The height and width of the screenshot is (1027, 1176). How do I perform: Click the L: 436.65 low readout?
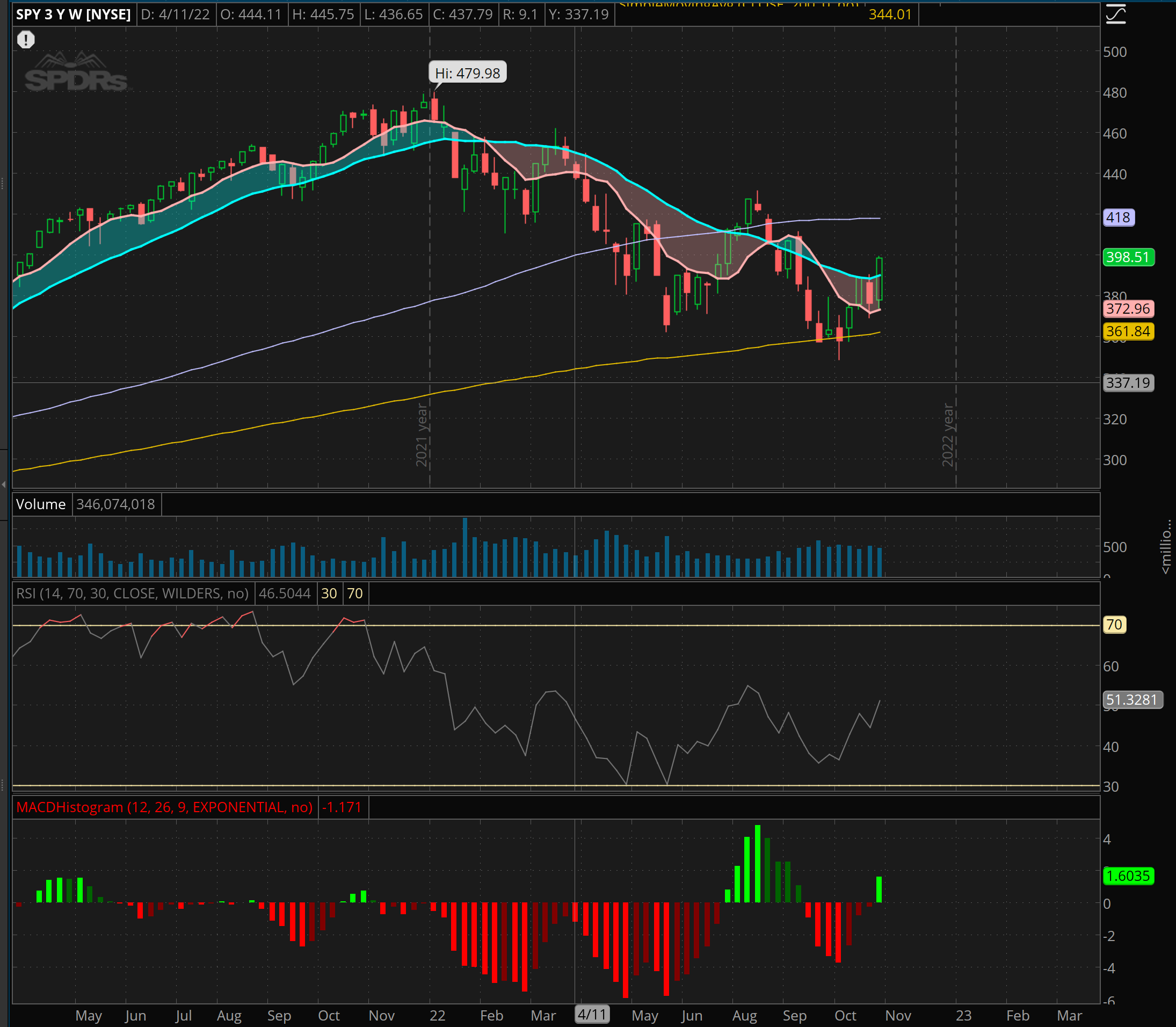394,15
